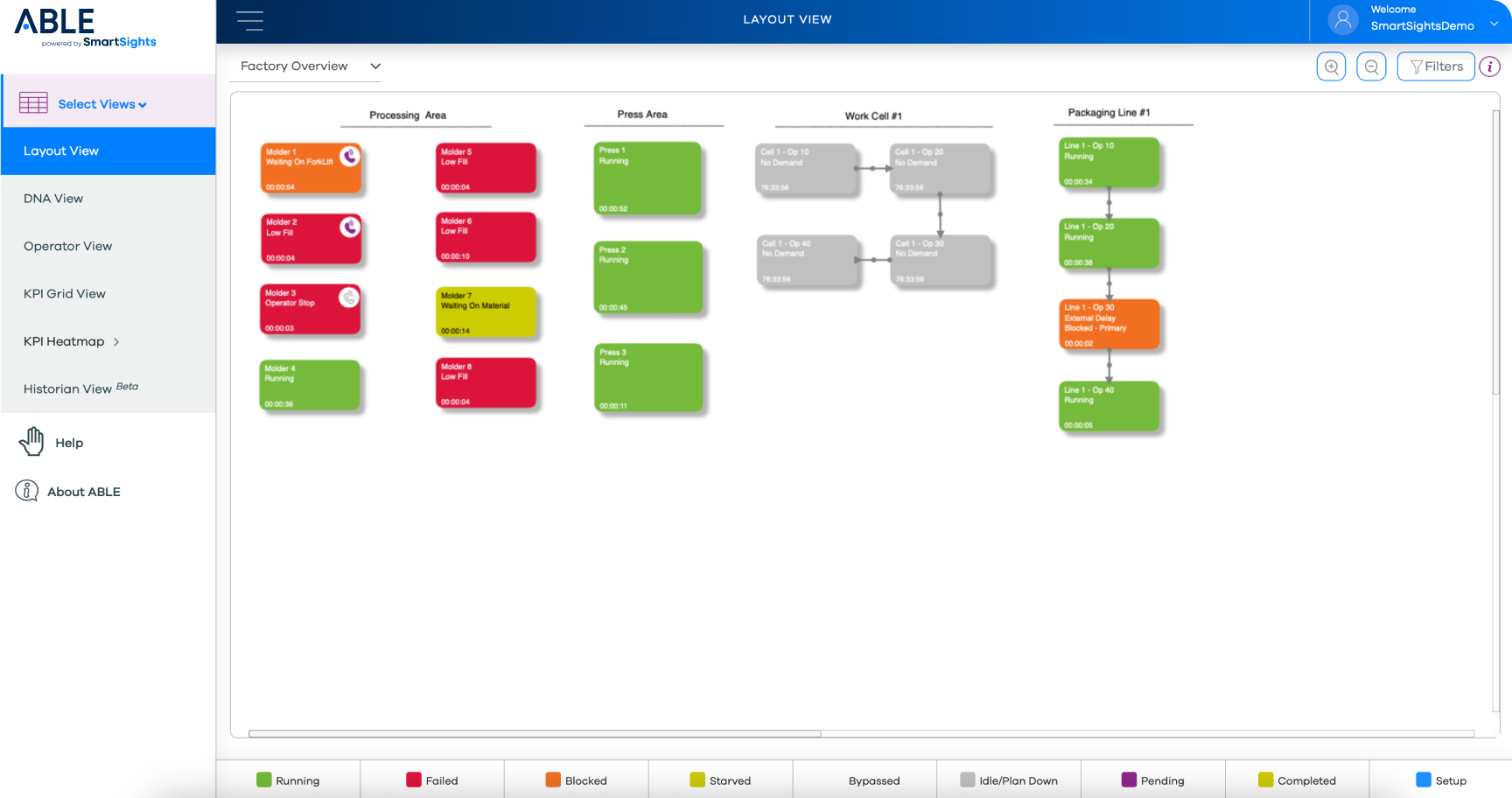Click the ABLE SmartSights logo
The height and width of the screenshot is (798, 1512).
point(85,28)
